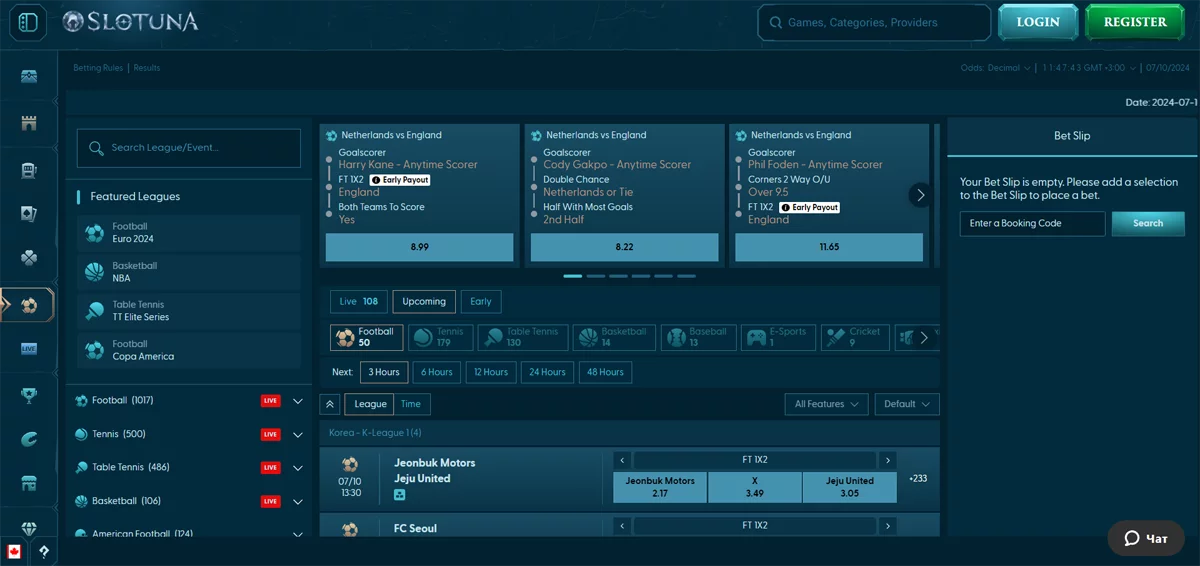Open the playing cards icon in sidebar
1200x566 pixels.
coord(29,214)
